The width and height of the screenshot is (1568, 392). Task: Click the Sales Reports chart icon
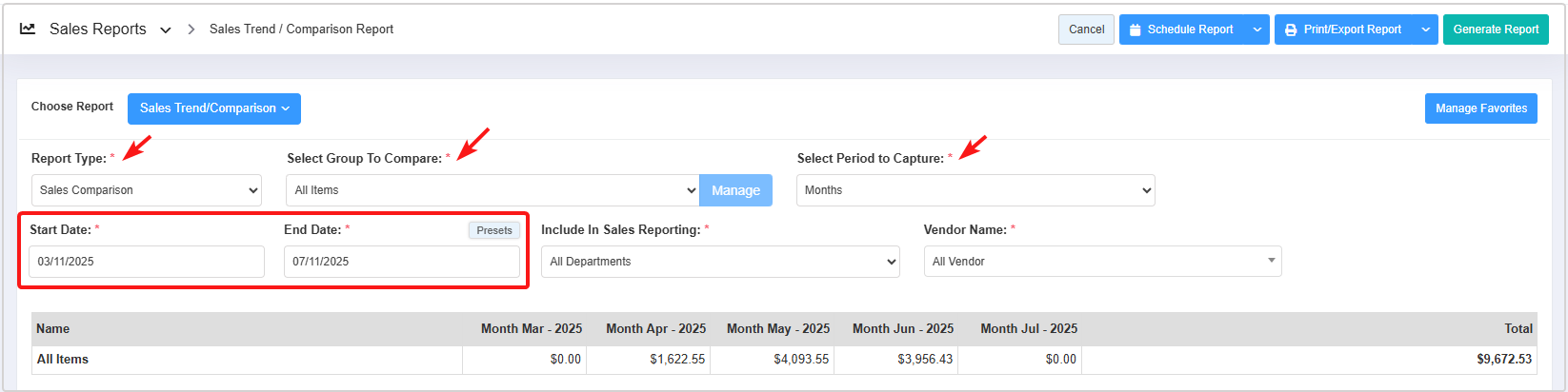point(28,29)
